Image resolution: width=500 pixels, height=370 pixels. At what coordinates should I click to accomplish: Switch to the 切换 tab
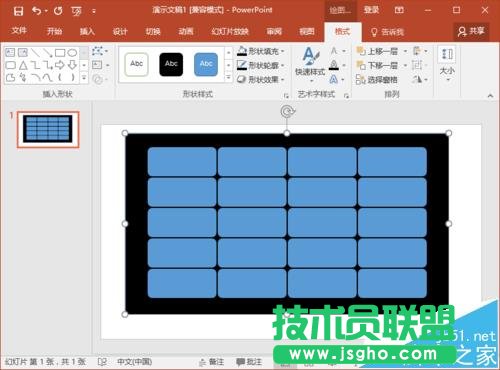tap(153, 32)
